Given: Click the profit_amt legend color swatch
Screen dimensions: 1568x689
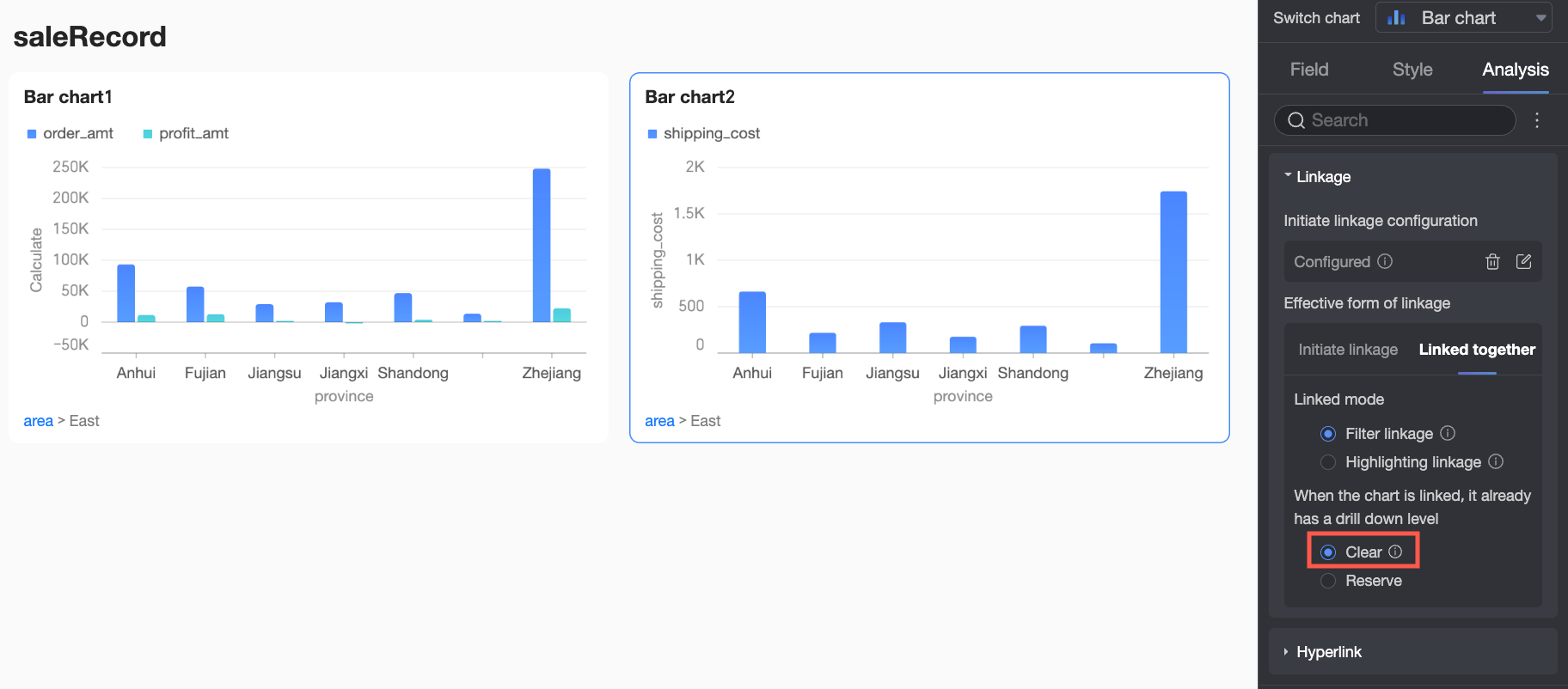Looking at the screenshot, I should tap(148, 134).
